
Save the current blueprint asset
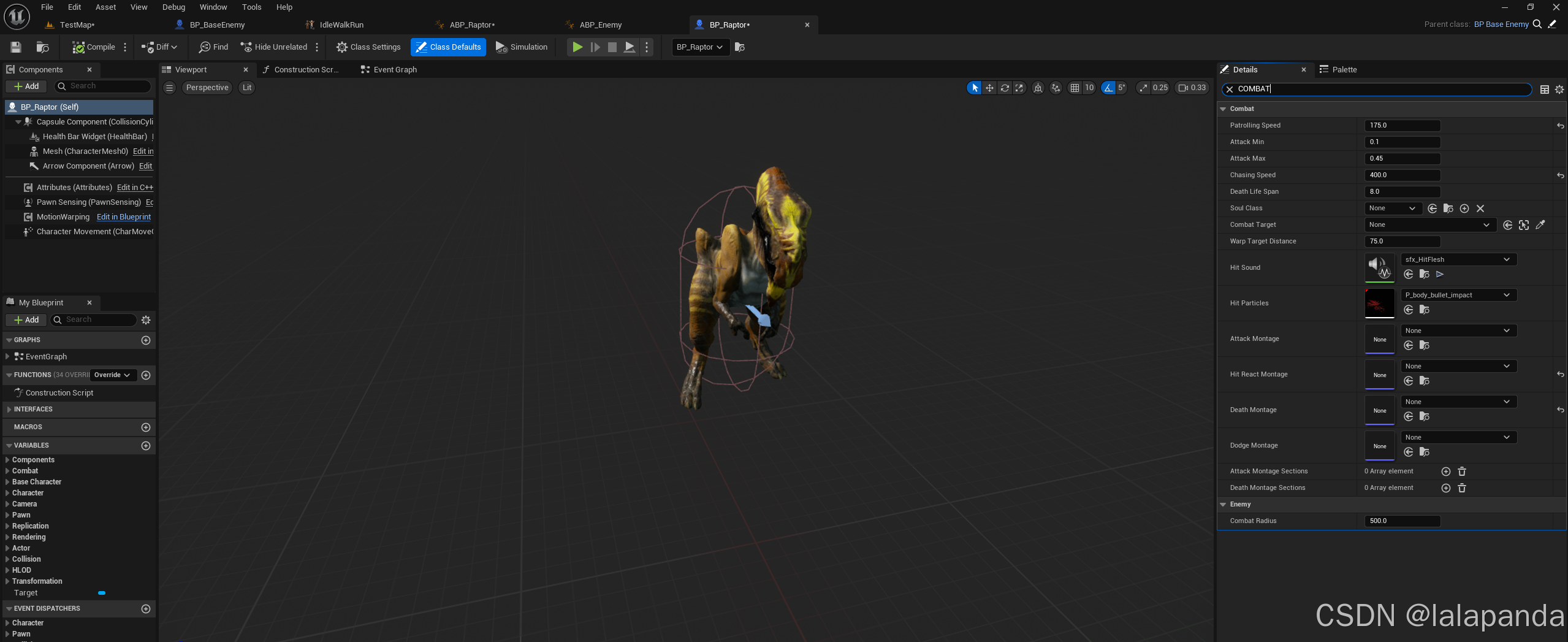tap(16, 47)
